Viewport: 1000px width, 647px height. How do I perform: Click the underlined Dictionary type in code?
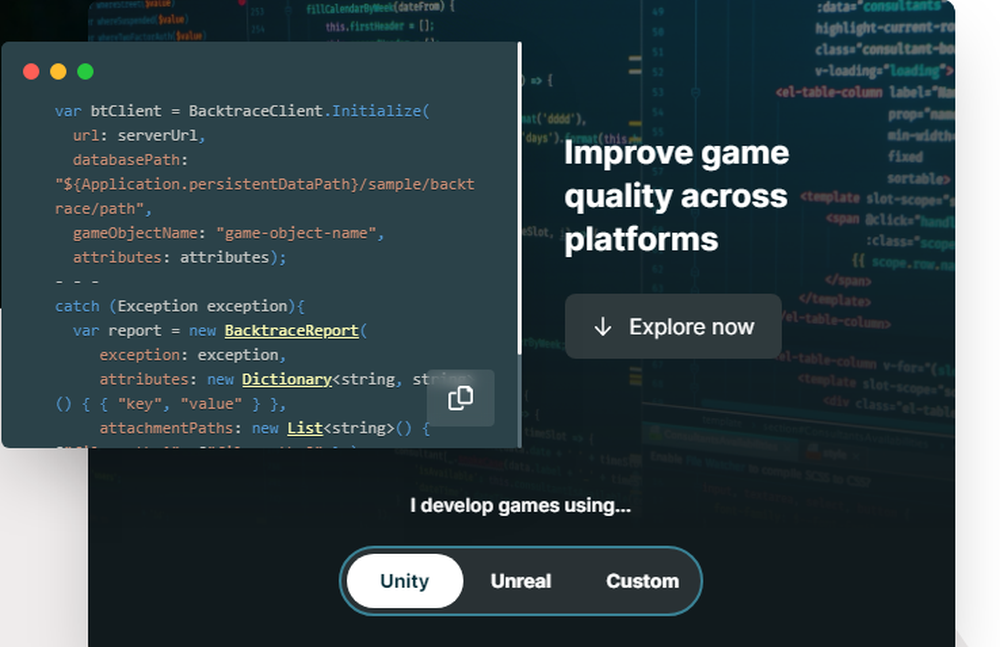tap(286, 380)
